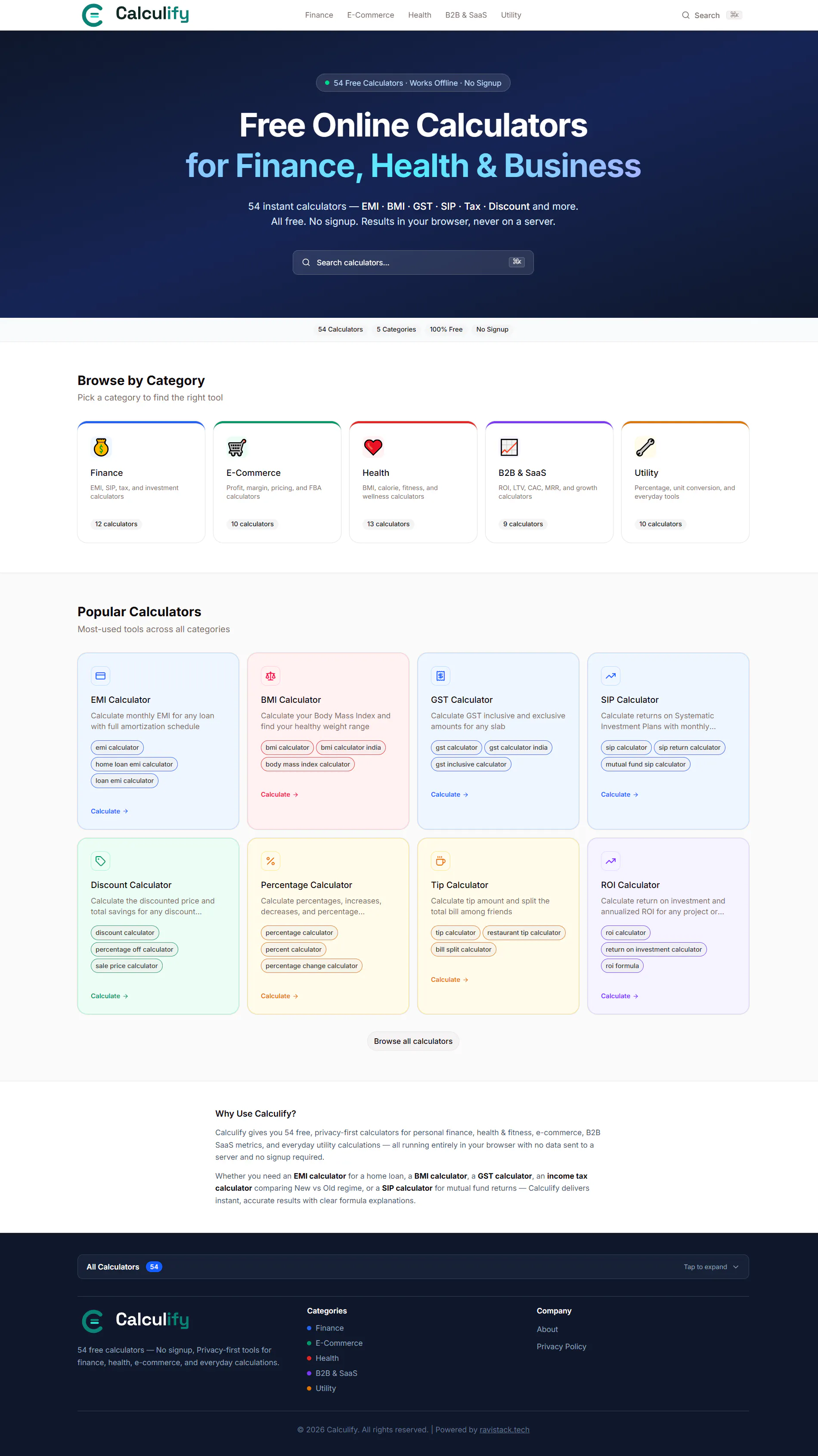This screenshot has width=818, height=1456.
Task: Click the bill split calculator tag
Action: click(x=464, y=950)
